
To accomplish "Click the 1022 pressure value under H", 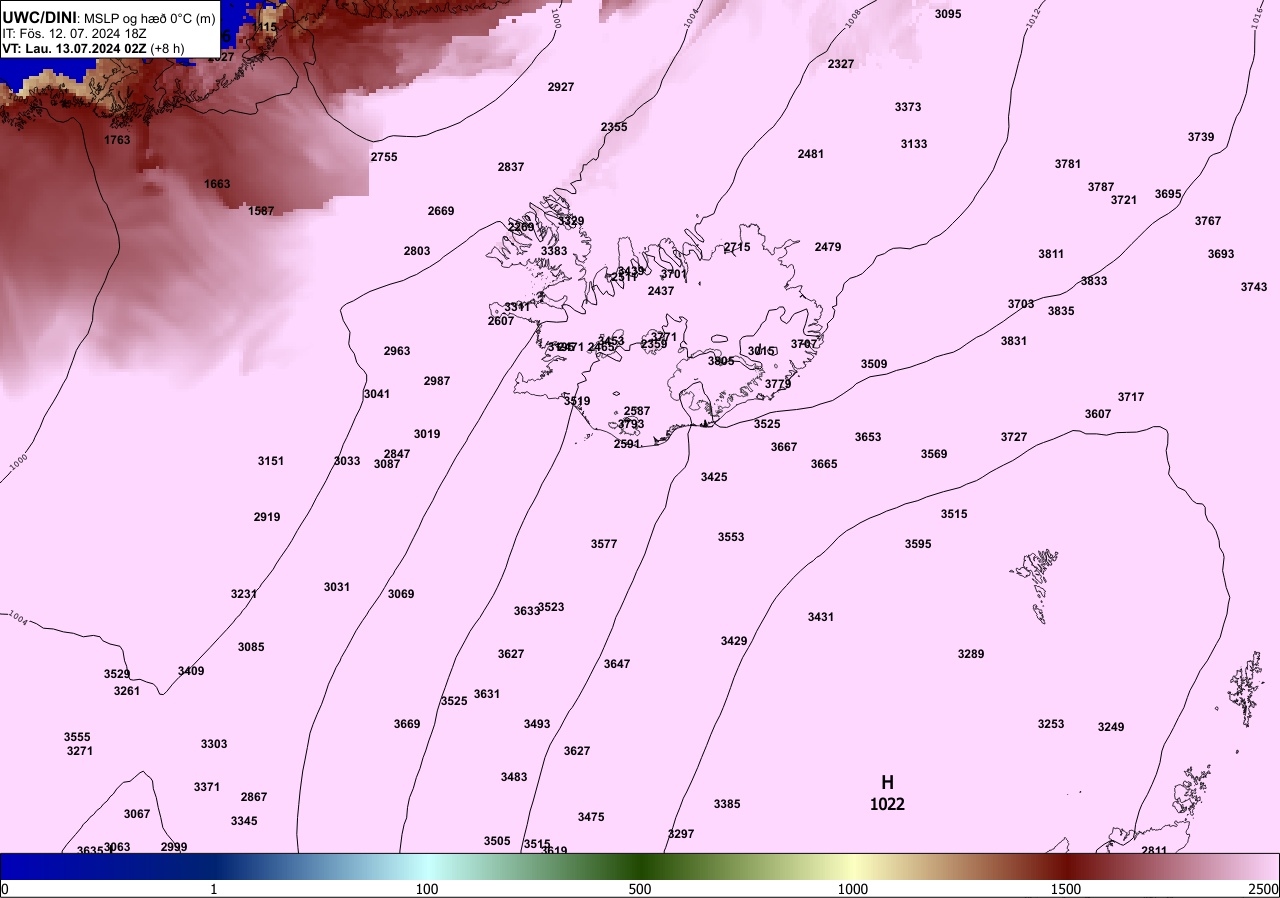I will pyautogui.click(x=887, y=803).
